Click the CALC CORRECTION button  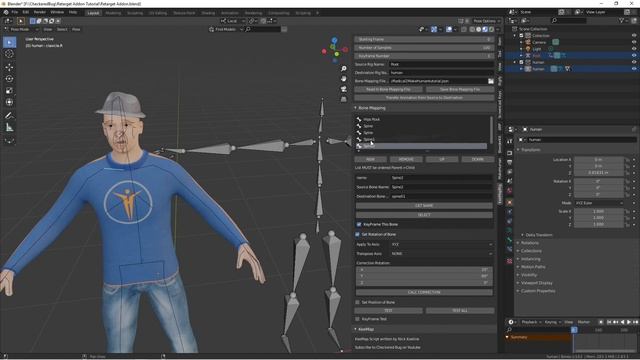tap(424, 292)
